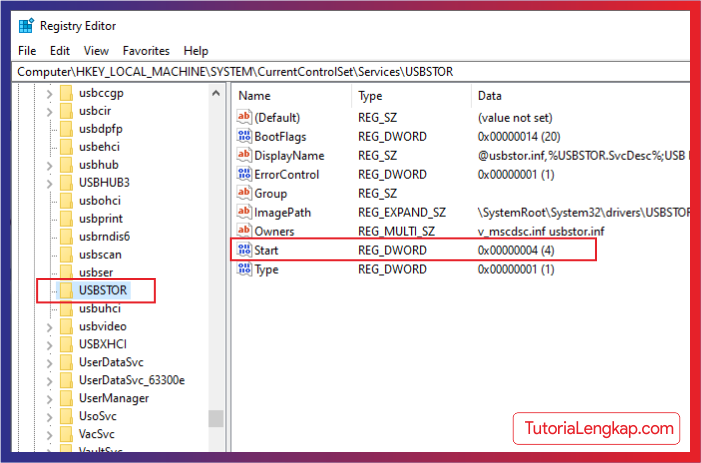Select the USBXHCI tree key label
The image size is (701, 463).
point(103,345)
